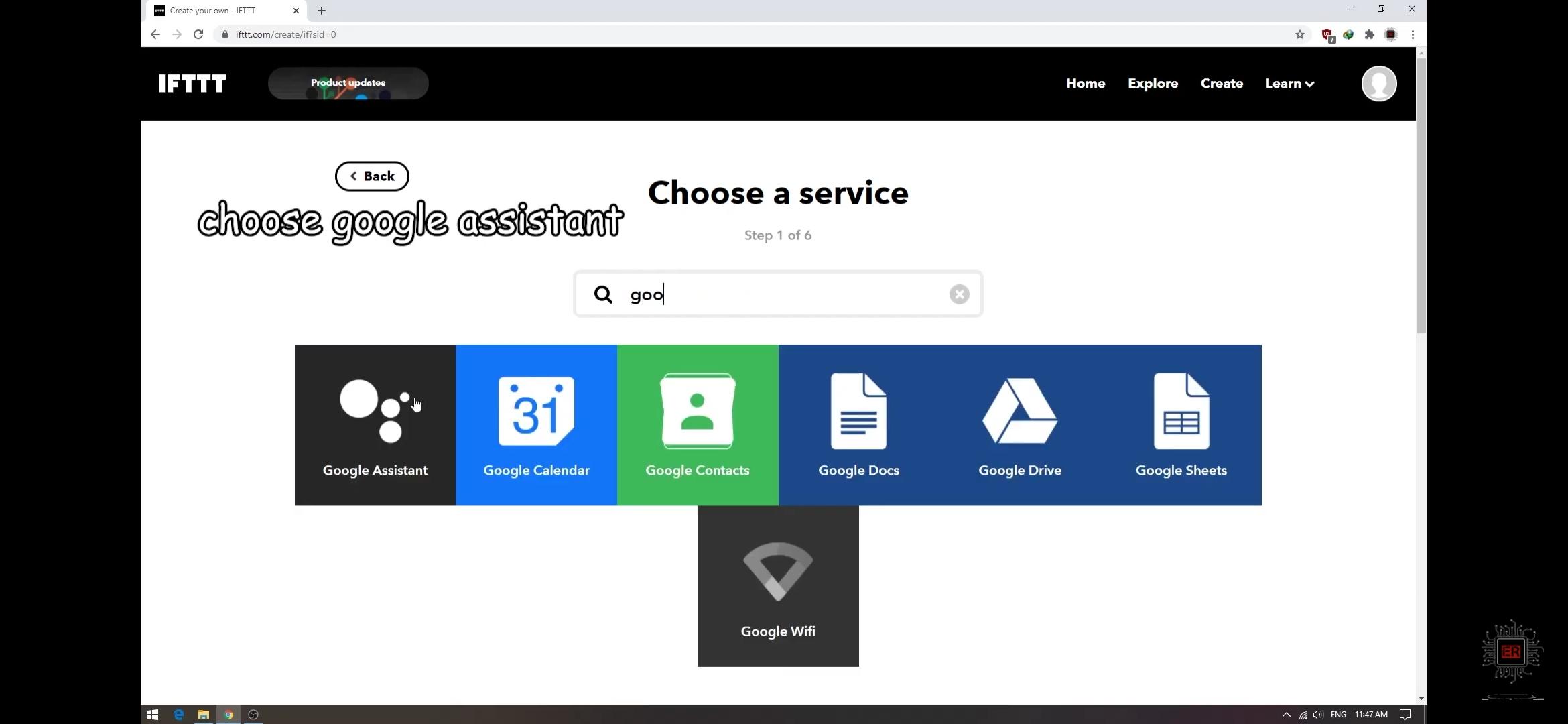The image size is (1568, 724).
Task: Click the Explore menu item
Action: pos(1153,83)
